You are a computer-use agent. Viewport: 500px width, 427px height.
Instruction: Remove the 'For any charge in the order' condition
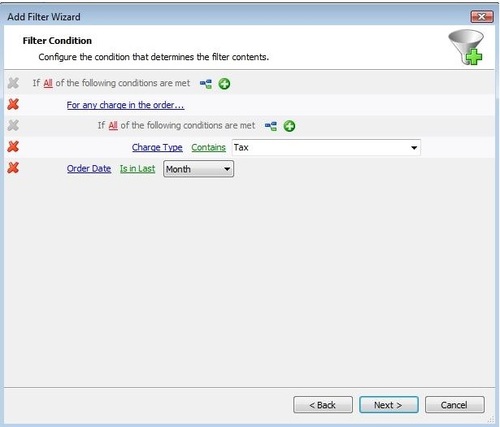(13, 104)
